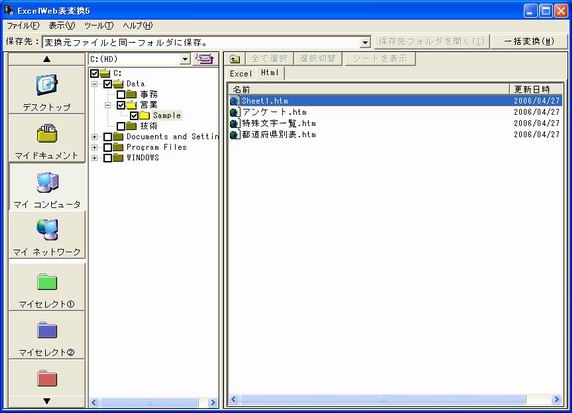
Task: Collapse the 営業 folder node
Action: pyautogui.click(x=108, y=105)
